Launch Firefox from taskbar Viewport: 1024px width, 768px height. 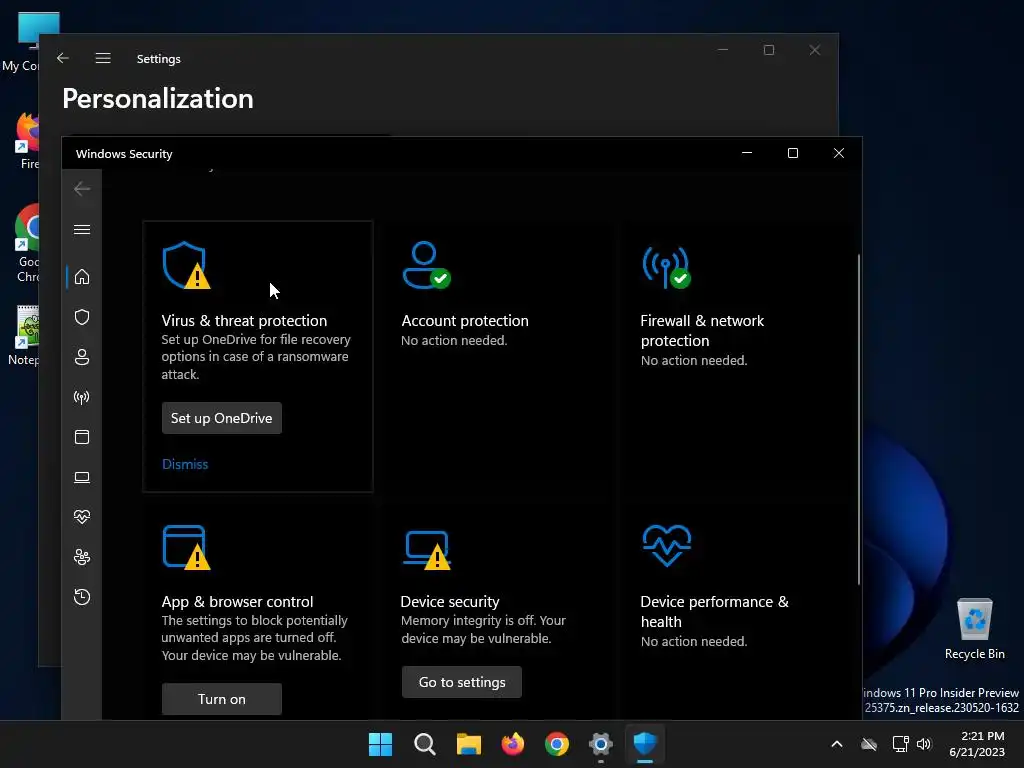pyautogui.click(x=513, y=744)
